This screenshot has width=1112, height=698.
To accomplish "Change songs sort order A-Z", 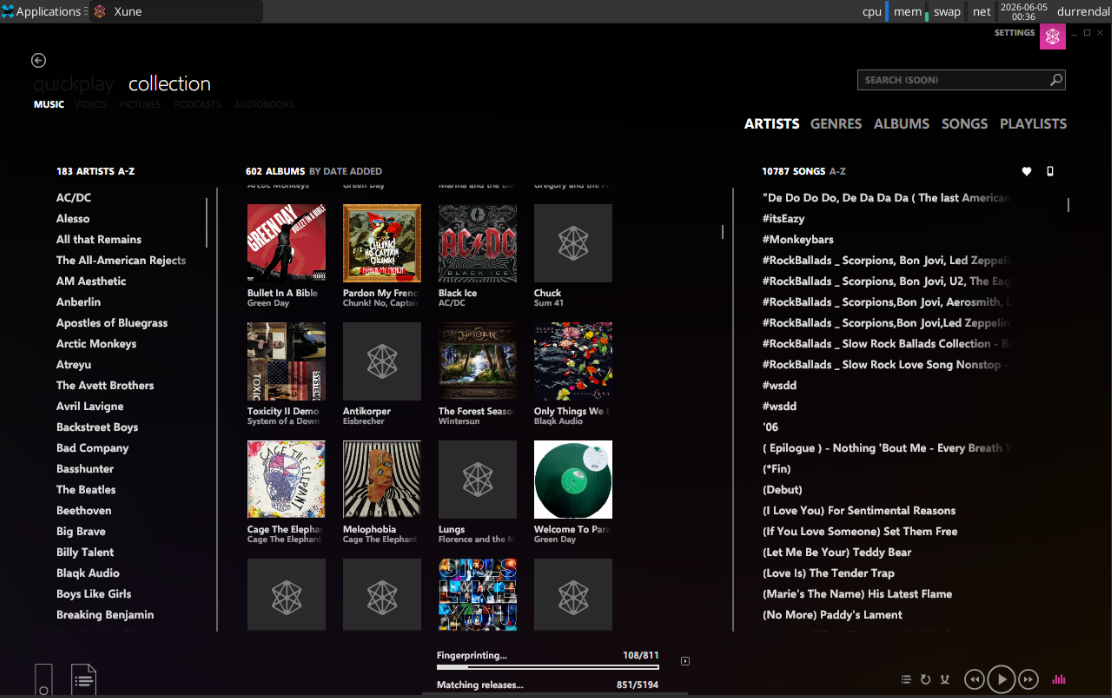I will (x=838, y=171).
